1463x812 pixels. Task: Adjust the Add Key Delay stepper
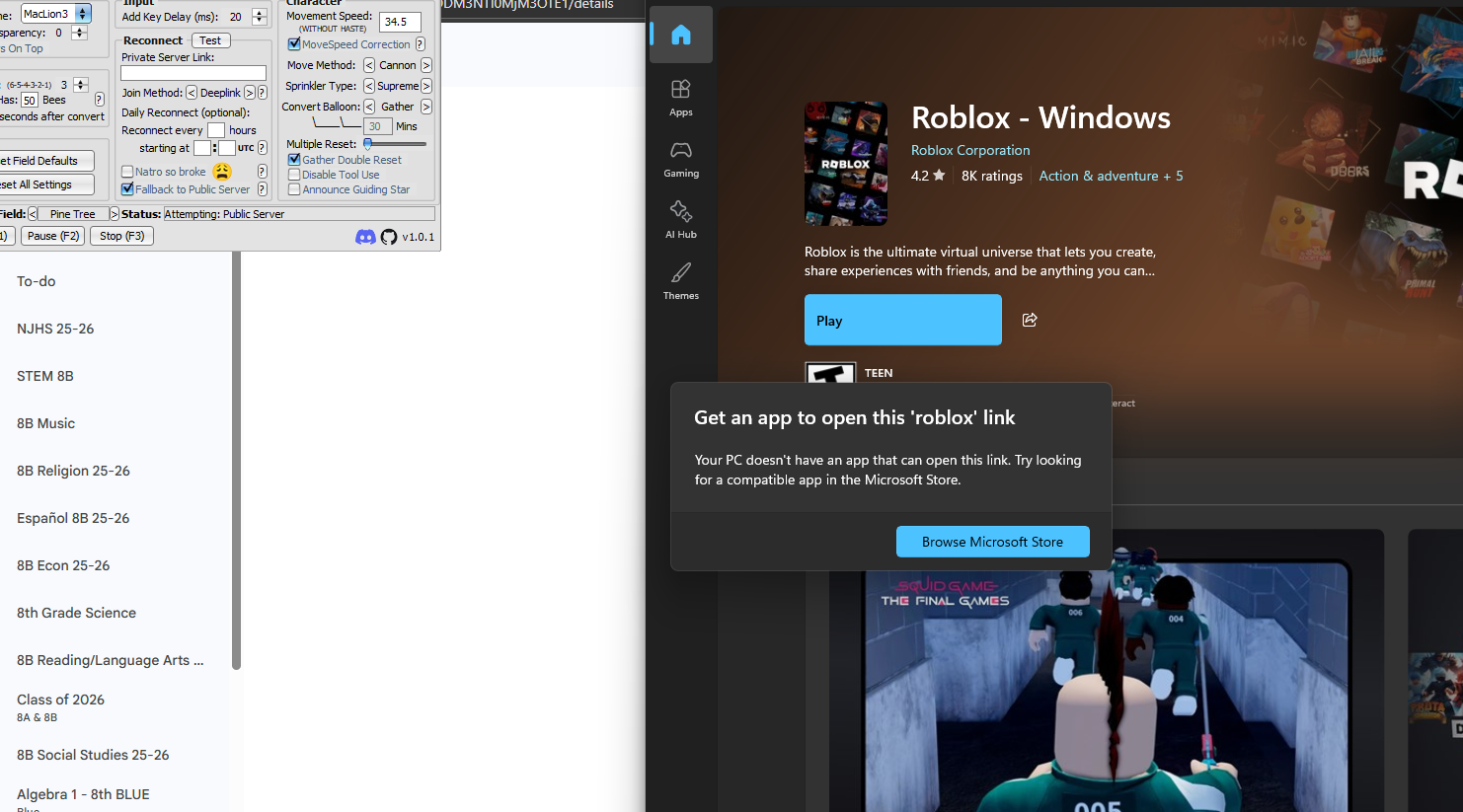[x=260, y=17]
